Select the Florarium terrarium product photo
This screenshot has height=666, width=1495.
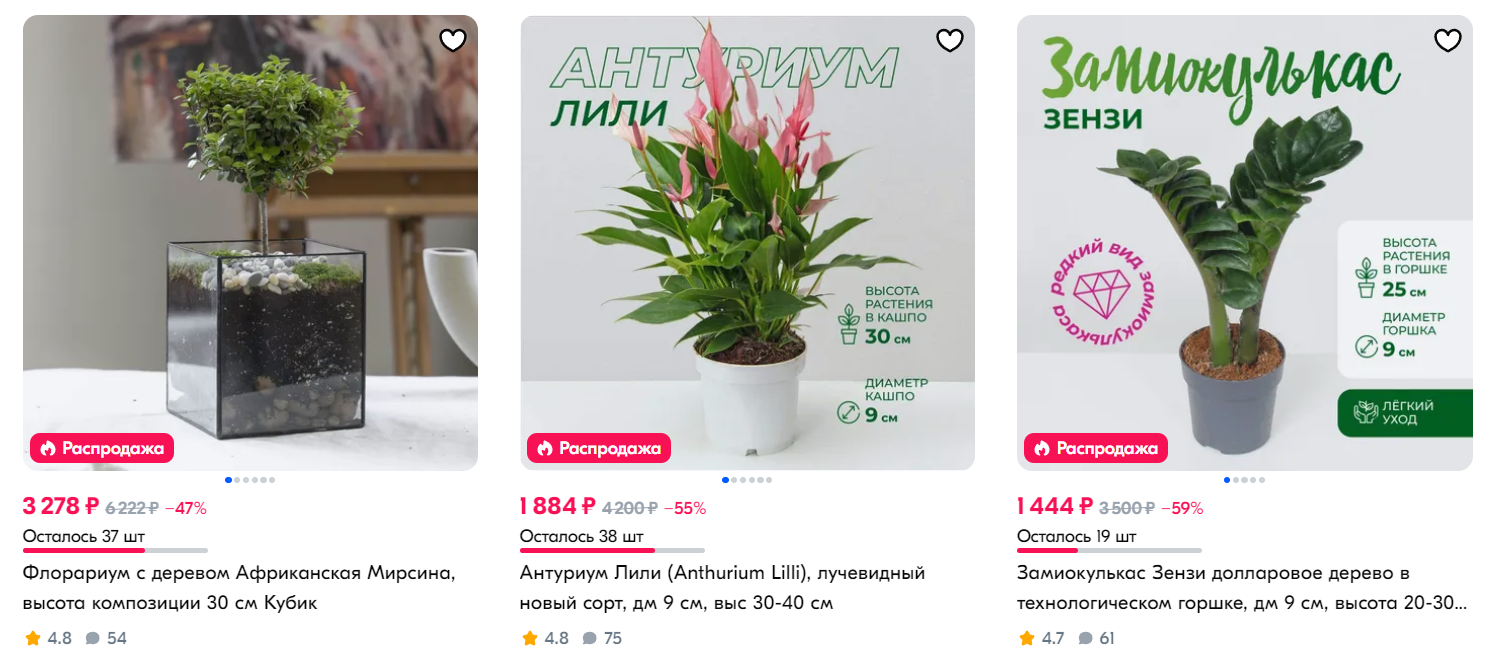pyautogui.click(x=250, y=243)
